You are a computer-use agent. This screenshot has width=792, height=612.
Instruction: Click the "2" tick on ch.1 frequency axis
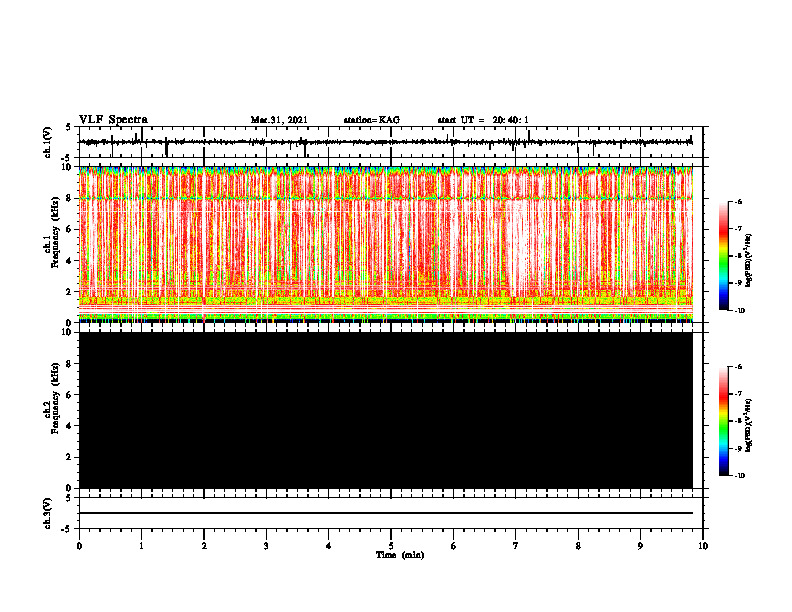[x=70, y=291]
